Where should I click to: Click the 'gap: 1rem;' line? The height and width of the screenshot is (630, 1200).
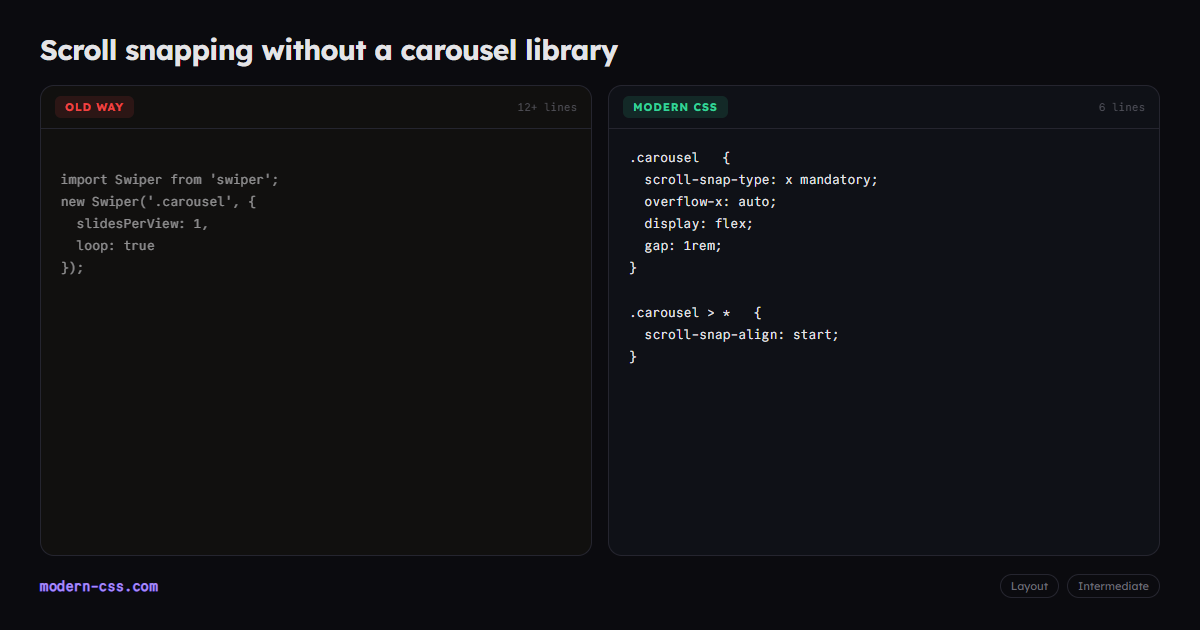point(683,246)
